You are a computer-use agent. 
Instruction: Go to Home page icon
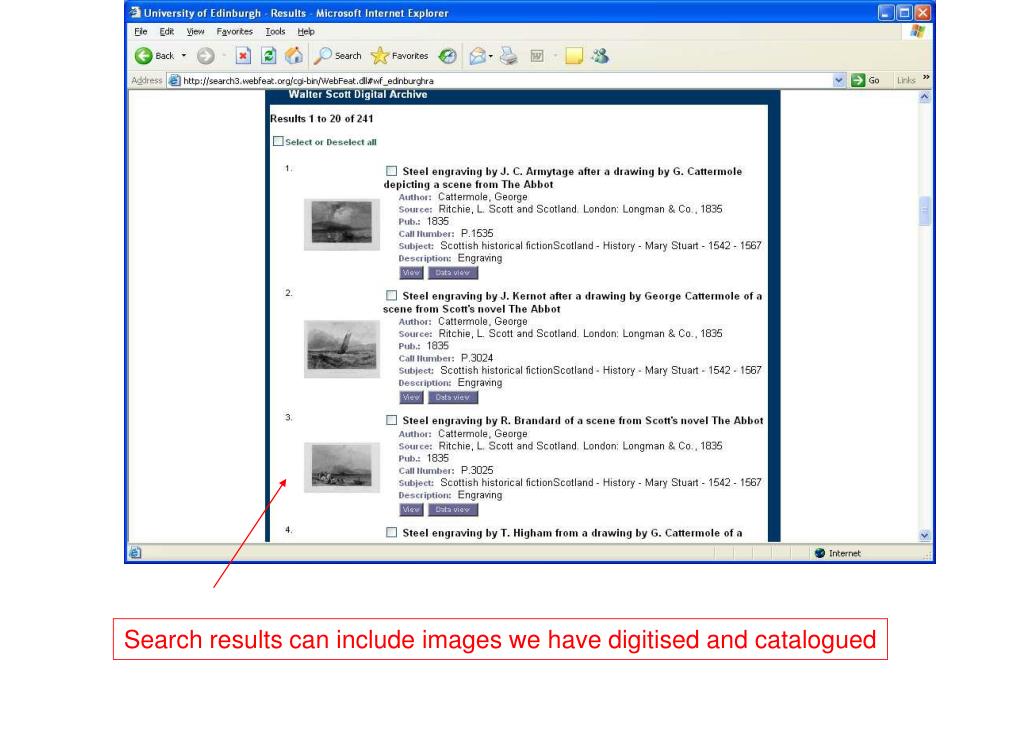[294, 56]
